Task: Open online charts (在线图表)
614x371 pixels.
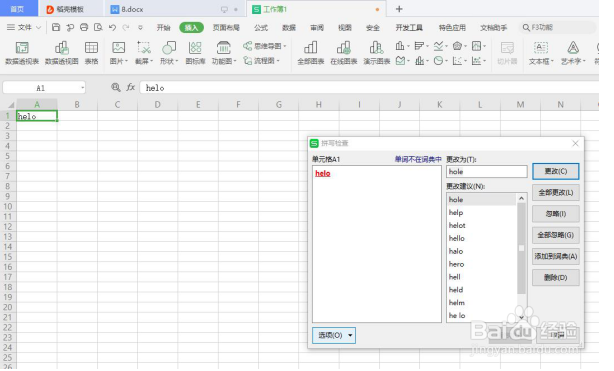Action: 343,53
